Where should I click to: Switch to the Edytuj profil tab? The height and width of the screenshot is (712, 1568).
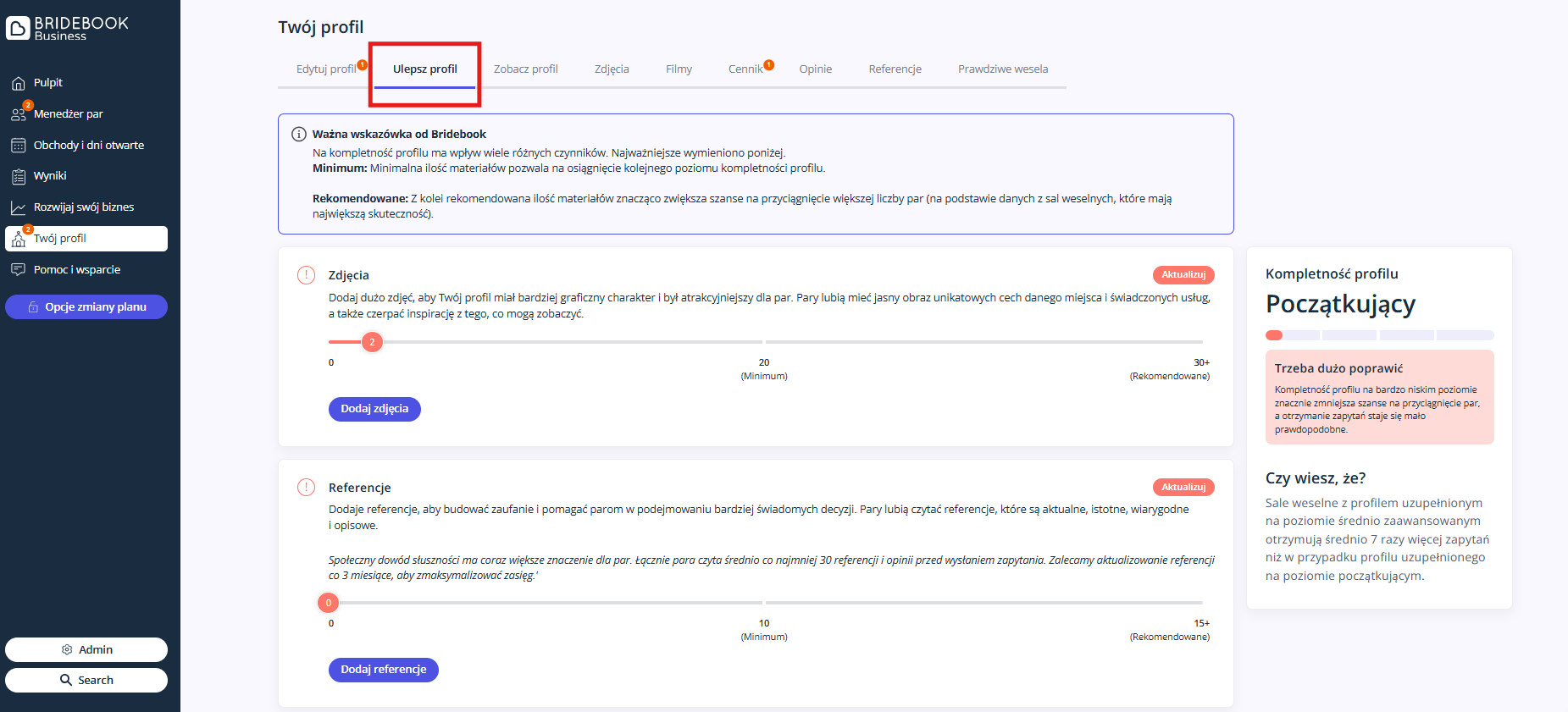[326, 69]
